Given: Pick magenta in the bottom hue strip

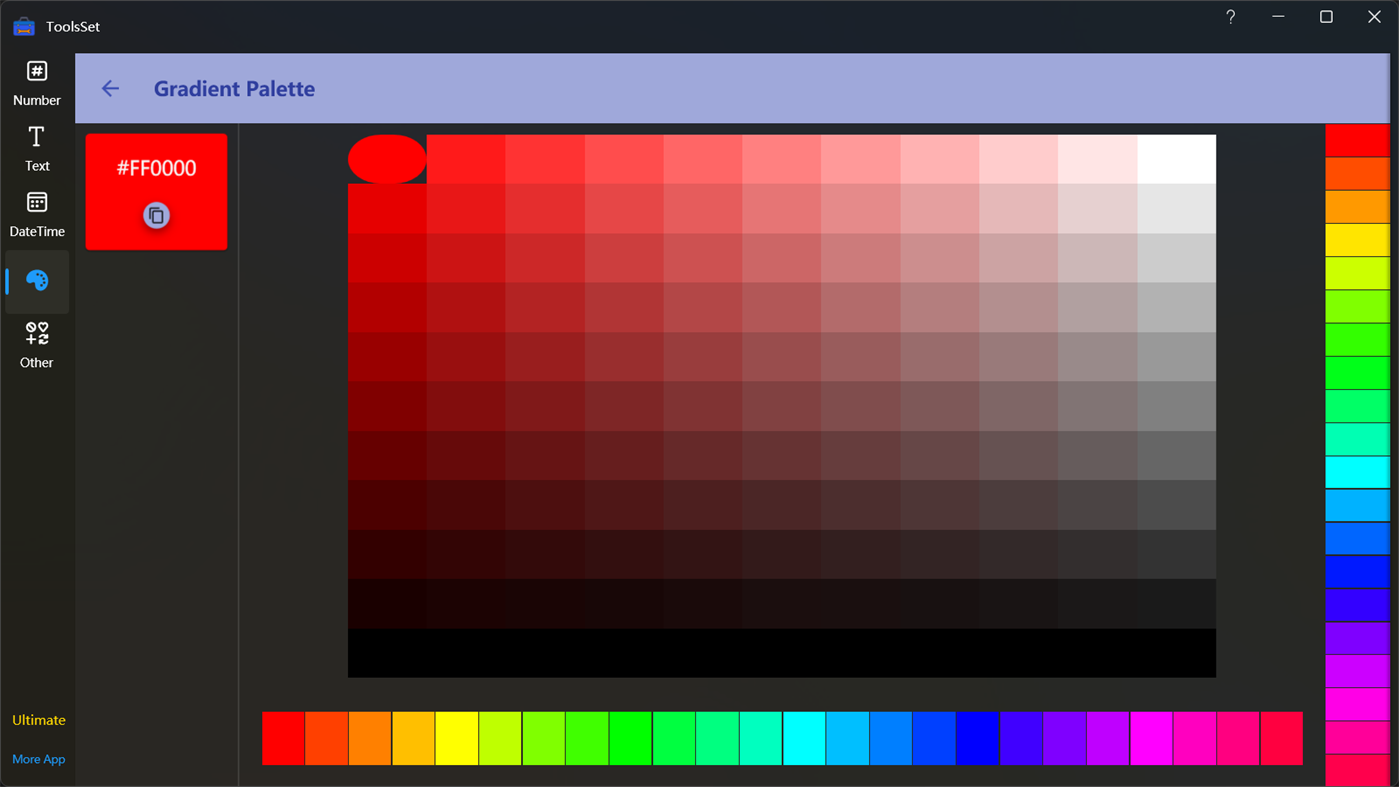Looking at the screenshot, I should [x=1151, y=738].
